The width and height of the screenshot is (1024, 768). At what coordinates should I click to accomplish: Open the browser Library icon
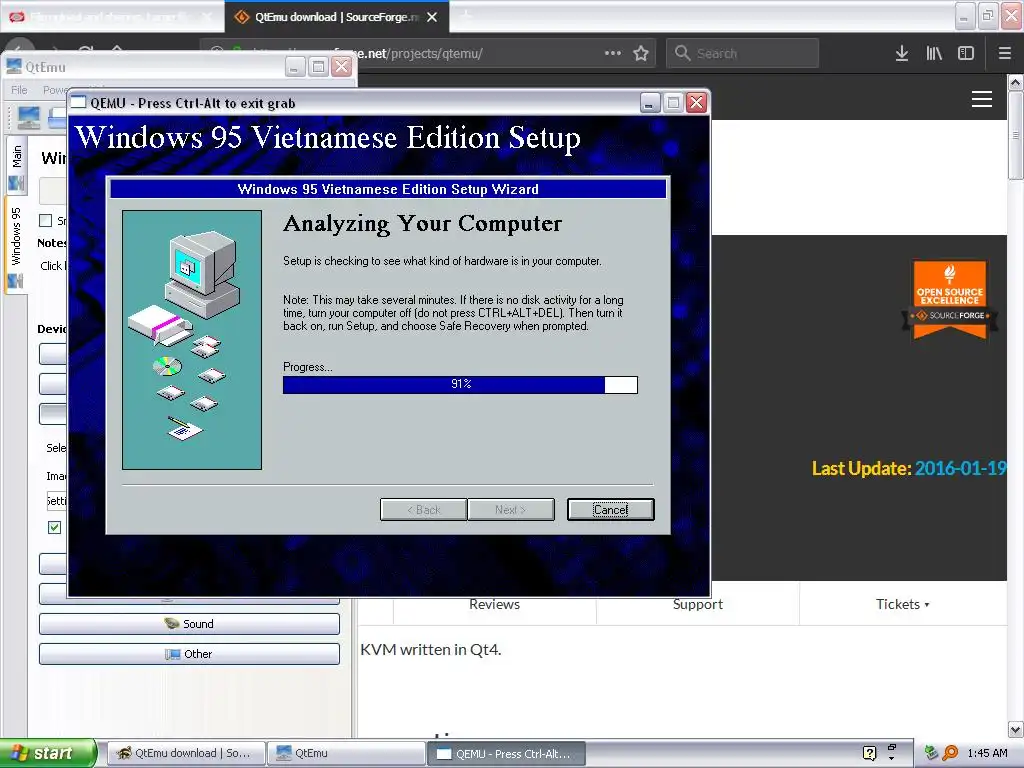click(934, 54)
